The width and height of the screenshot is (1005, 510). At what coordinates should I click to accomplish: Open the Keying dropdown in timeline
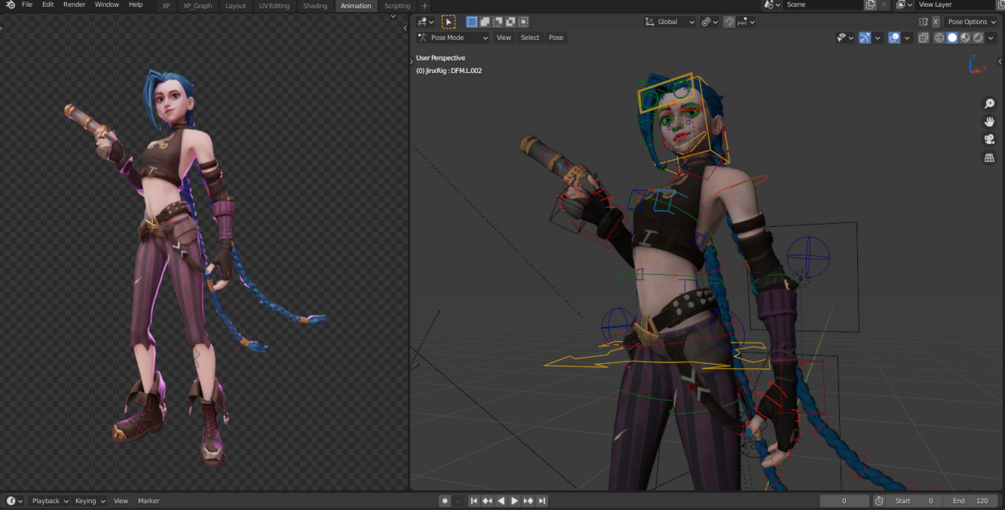[88, 501]
